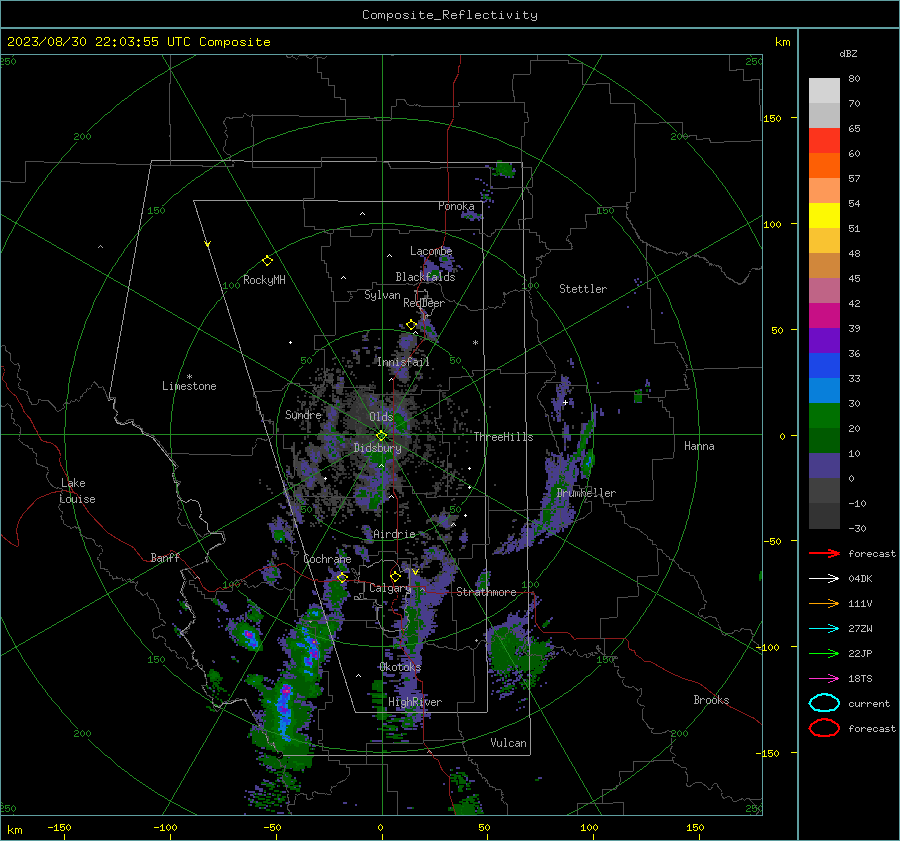Click the Sundre city label
This screenshot has height=841, width=900.
coord(303,414)
